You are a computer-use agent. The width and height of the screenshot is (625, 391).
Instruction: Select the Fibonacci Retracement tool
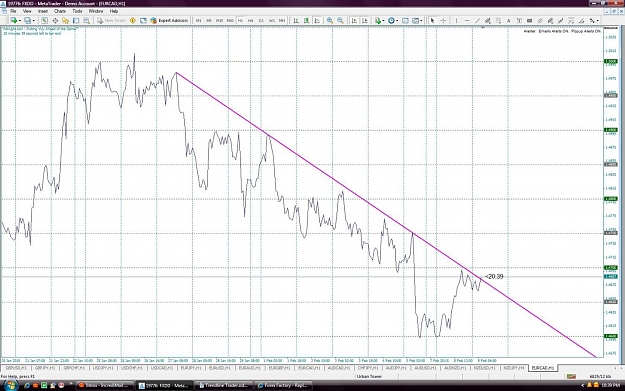pyautogui.click(x=498, y=20)
